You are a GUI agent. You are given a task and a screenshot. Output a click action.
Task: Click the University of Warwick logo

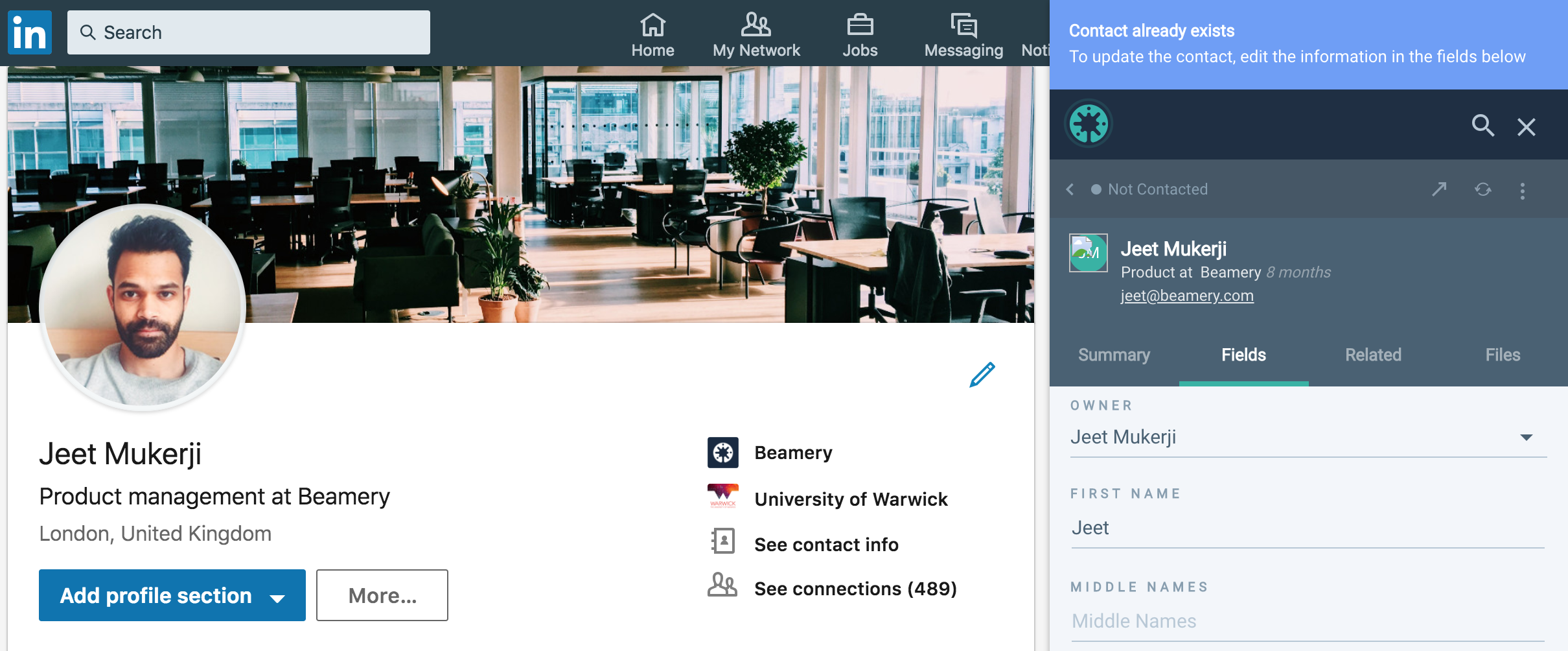(723, 497)
